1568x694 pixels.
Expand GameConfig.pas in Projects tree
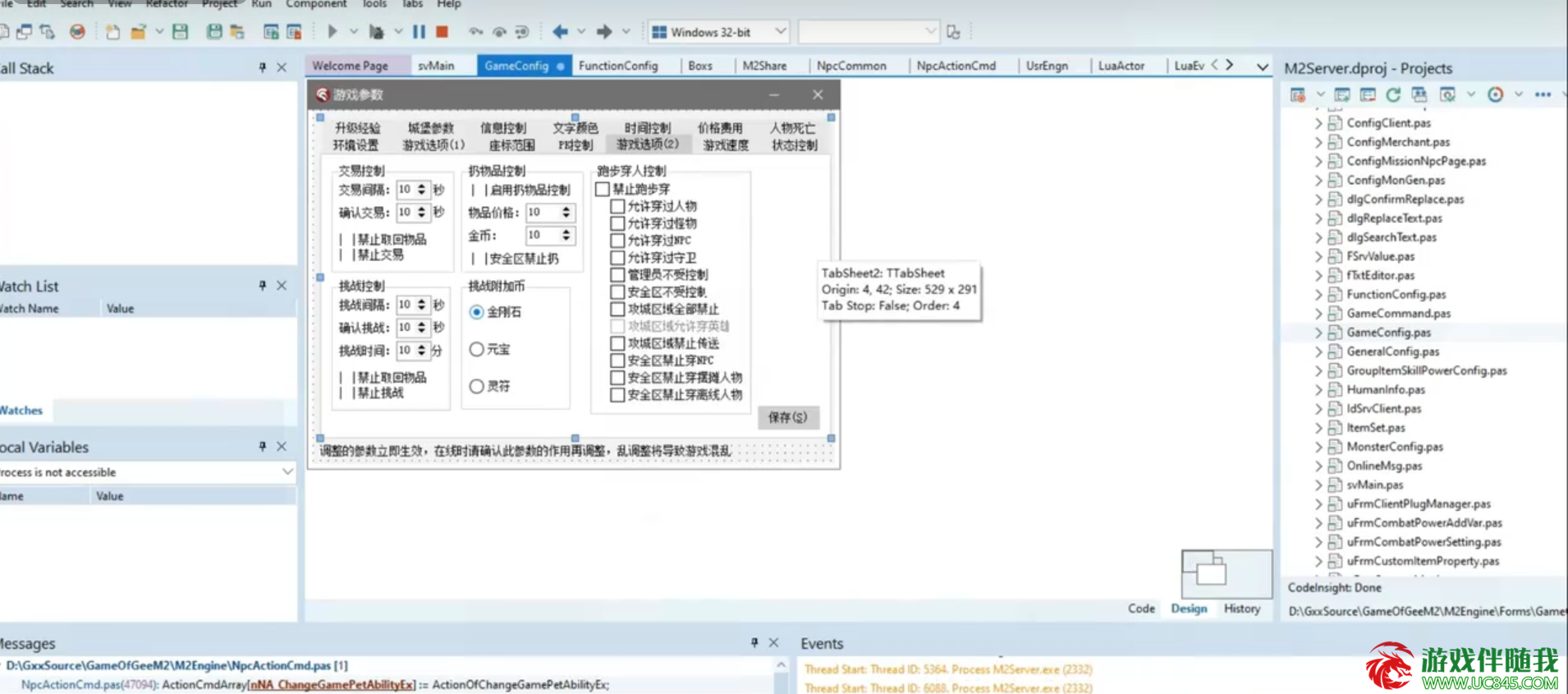tap(1318, 333)
